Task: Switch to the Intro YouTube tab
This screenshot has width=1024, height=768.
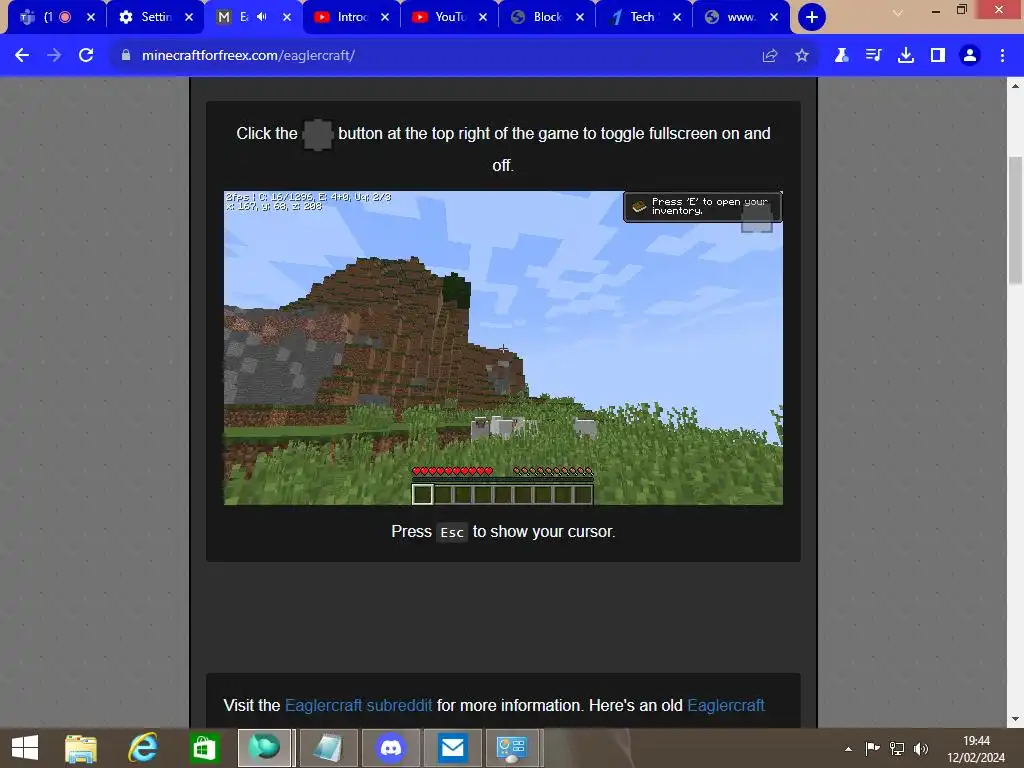Action: (351, 17)
